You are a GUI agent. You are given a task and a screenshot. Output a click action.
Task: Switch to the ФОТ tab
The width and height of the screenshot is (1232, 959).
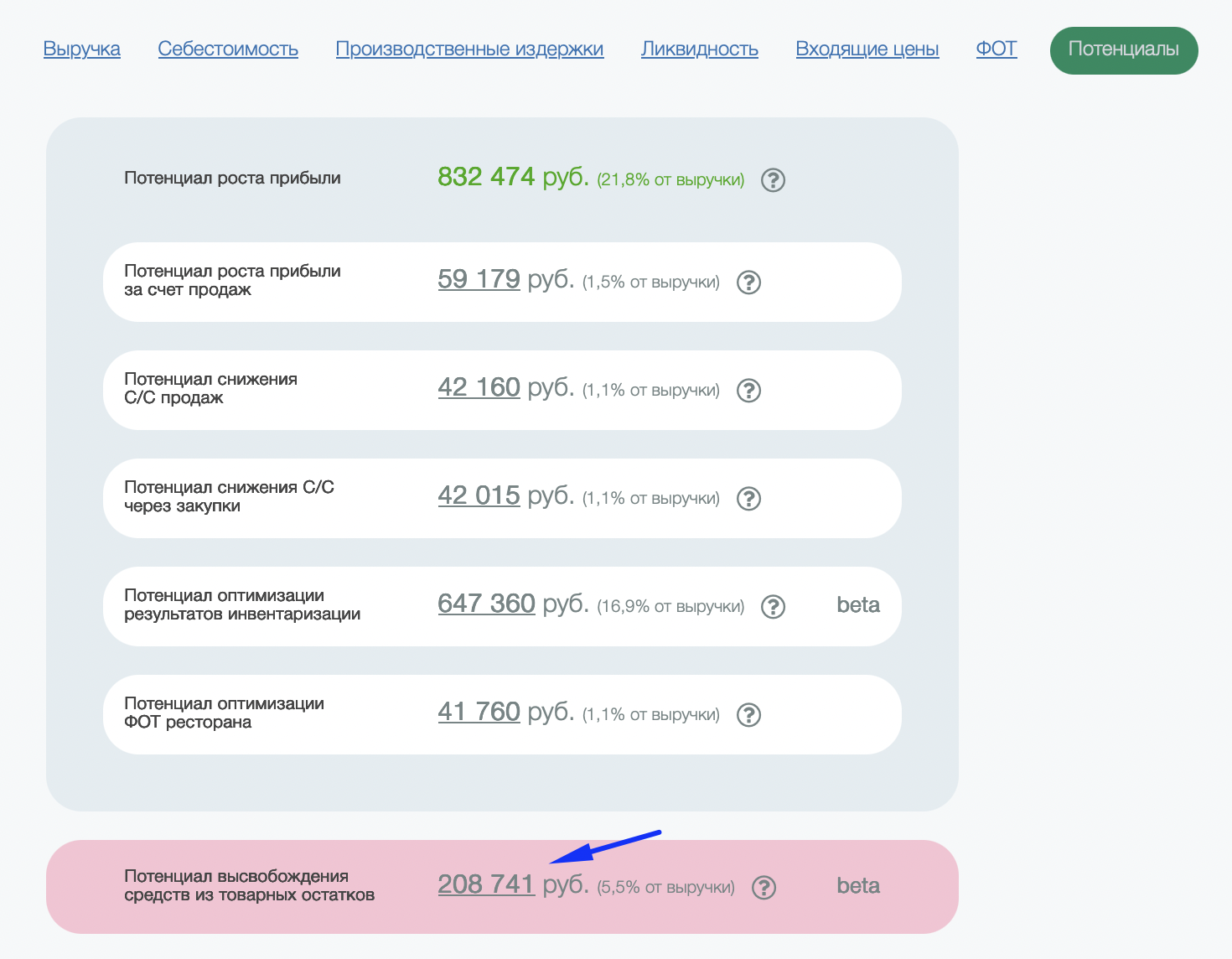[x=996, y=49]
